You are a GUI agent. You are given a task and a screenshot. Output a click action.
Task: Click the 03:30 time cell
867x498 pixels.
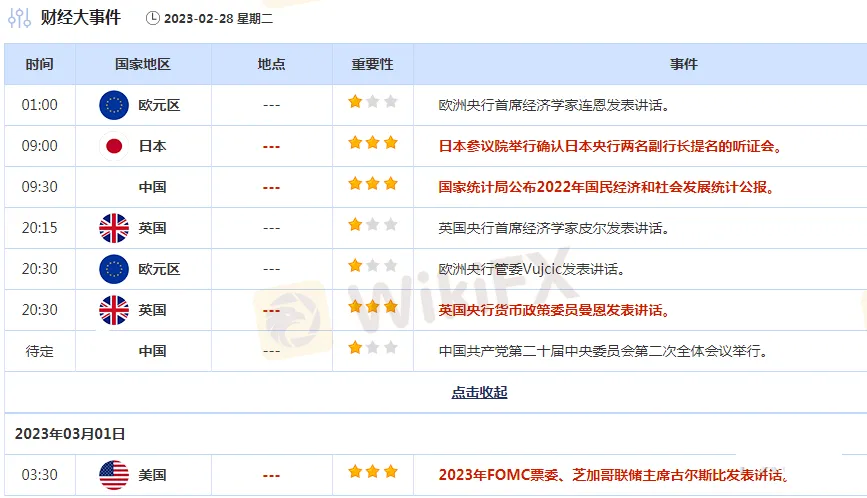40,475
